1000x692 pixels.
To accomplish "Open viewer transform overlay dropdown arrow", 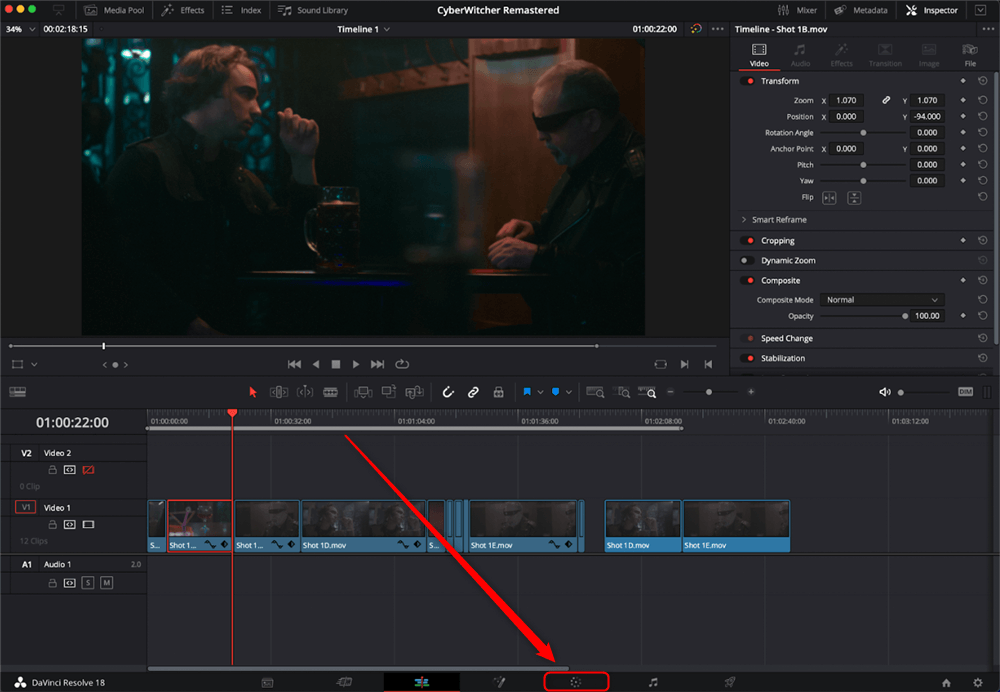I will 34,365.
